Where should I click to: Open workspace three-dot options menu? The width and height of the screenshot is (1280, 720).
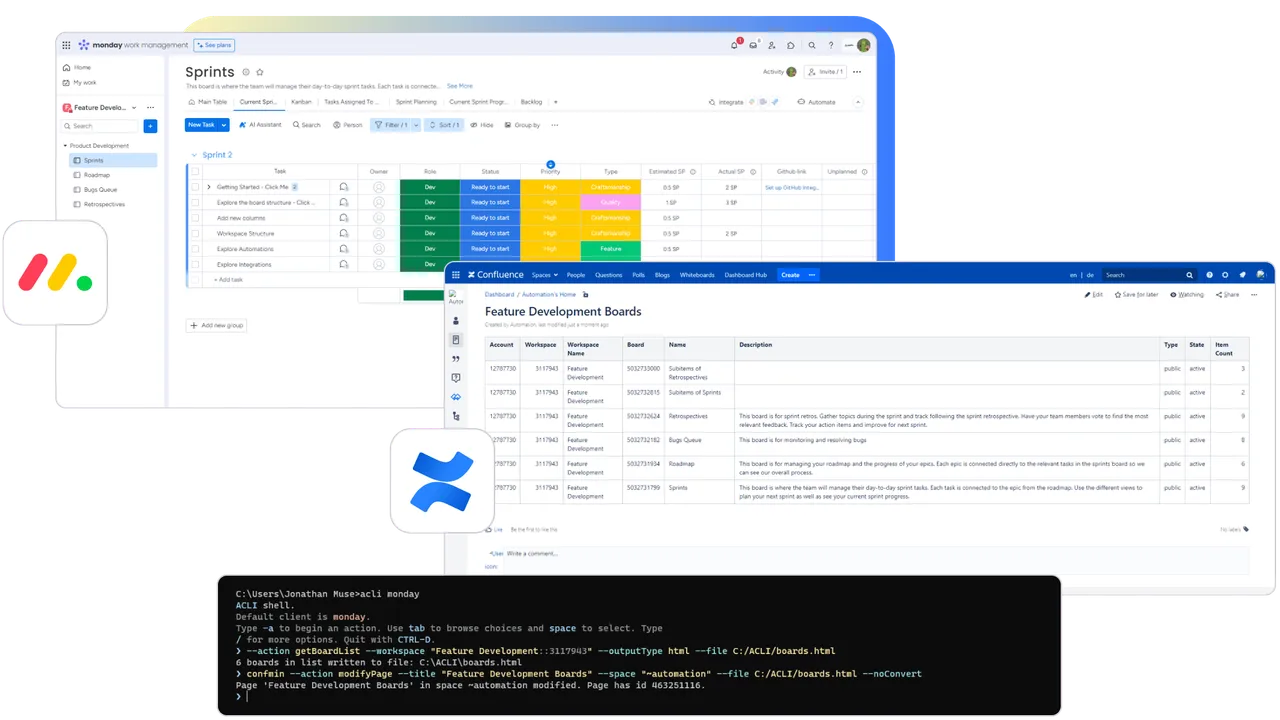tap(151, 107)
